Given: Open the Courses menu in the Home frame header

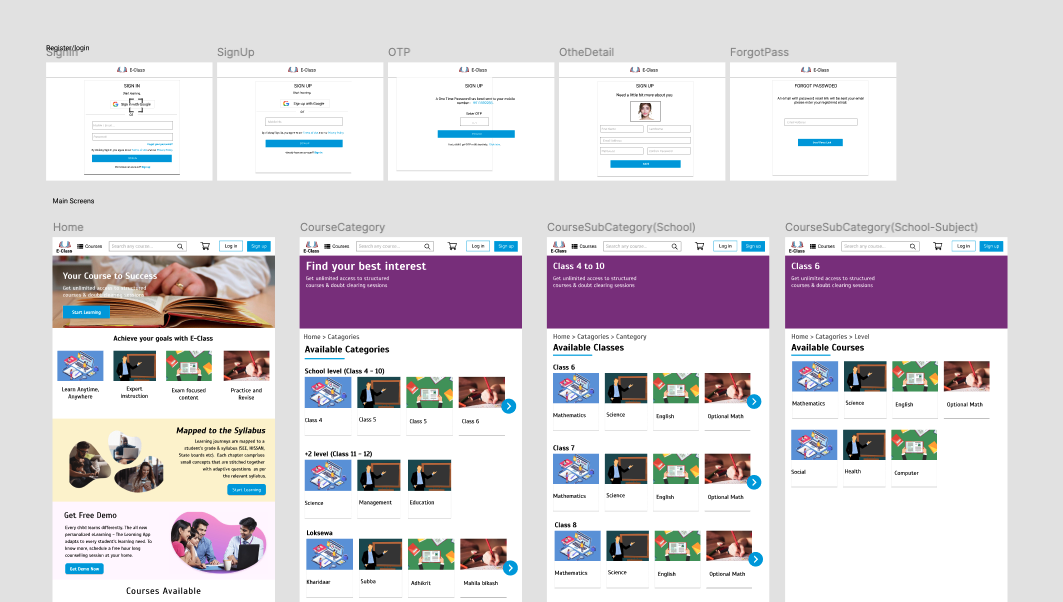Looking at the screenshot, I should point(89,246).
